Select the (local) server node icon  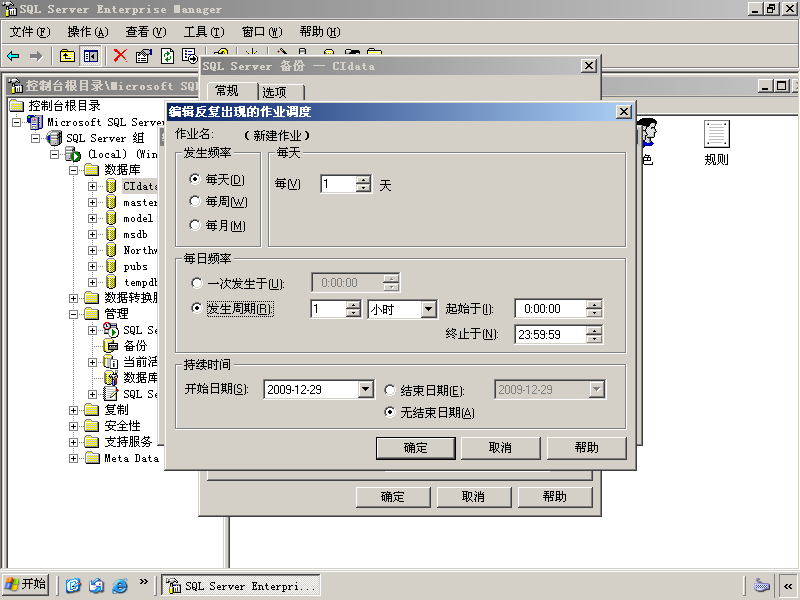point(73,154)
